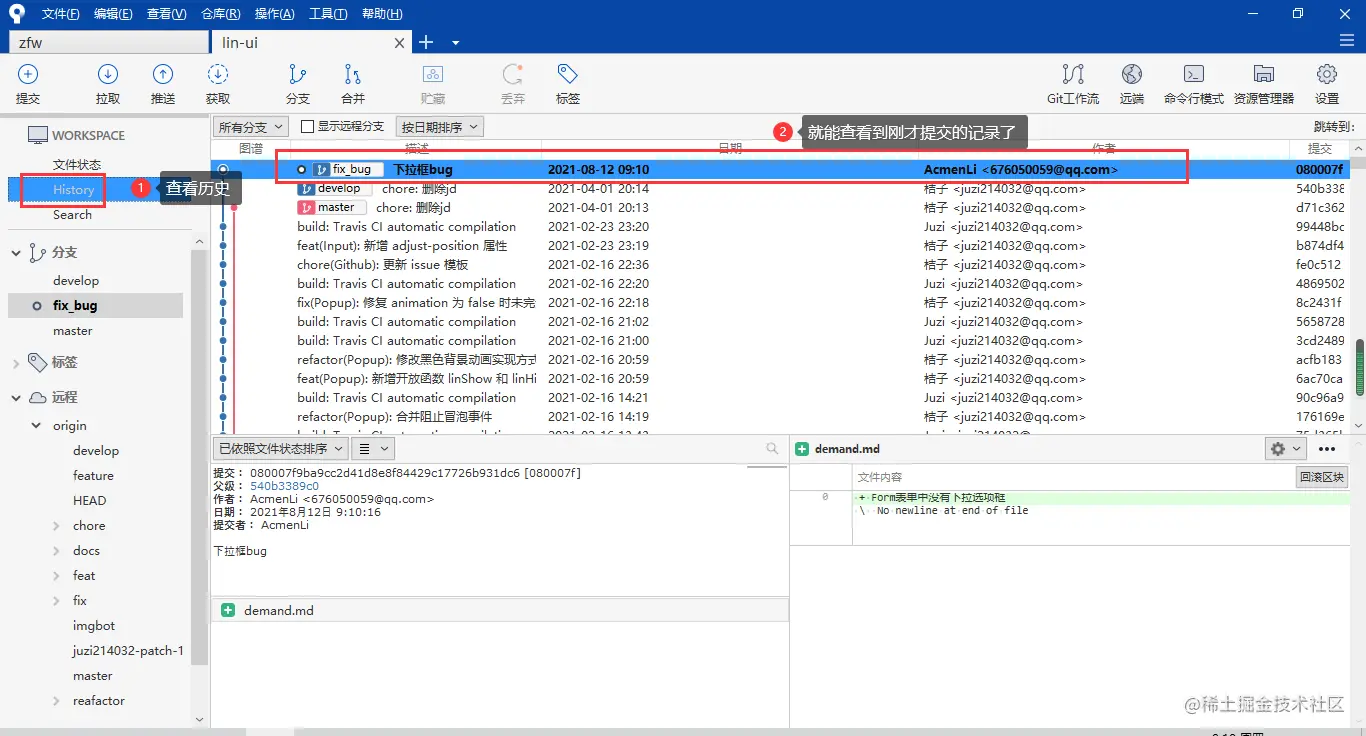Select demand.md in the file list
The width and height of the screenshot is (1366, 736).
pos(500,610)
